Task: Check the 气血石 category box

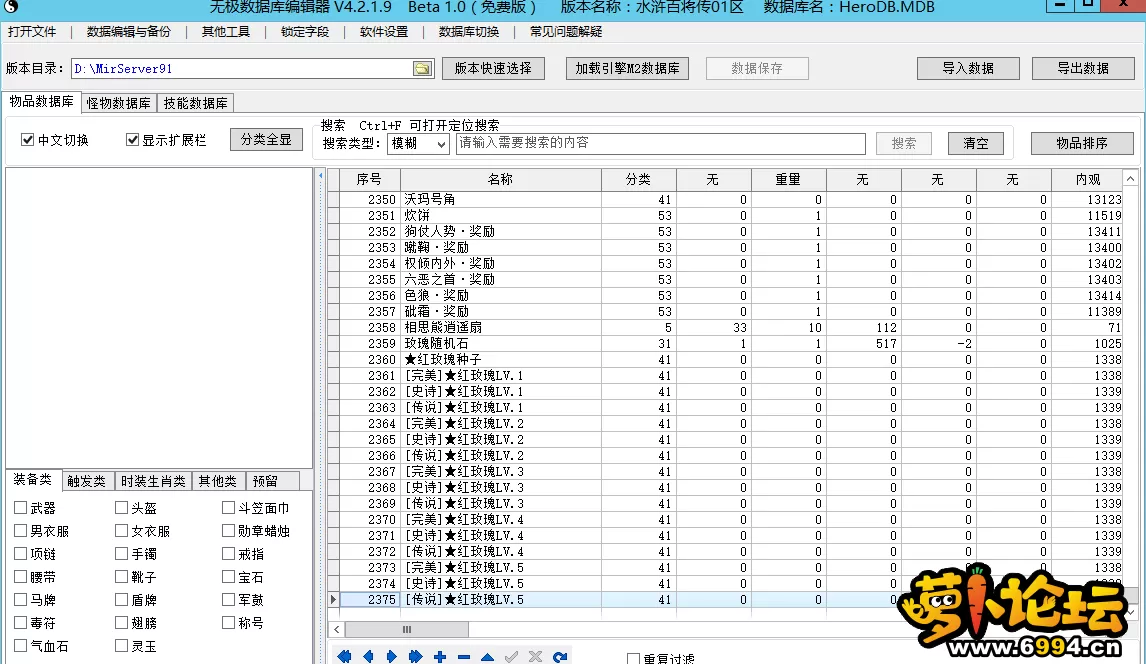Action: (x=20, y=645)
